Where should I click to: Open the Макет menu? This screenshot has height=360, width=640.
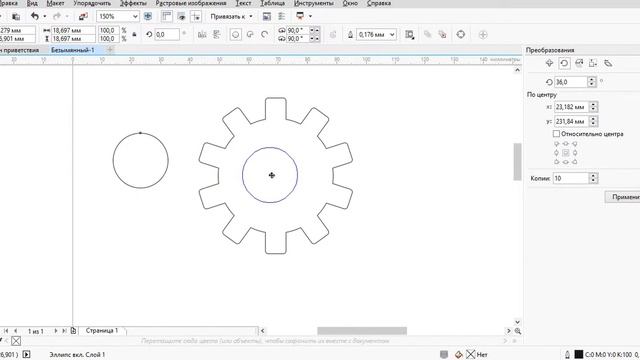[55, 3]
